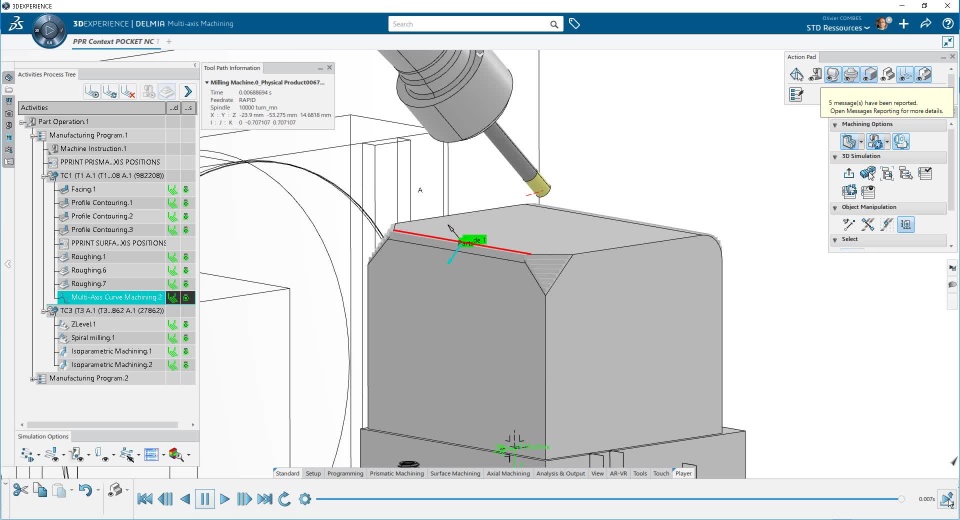
Task: Click the blue forward arrow in Activities toolbar
Action: point(188,91)
